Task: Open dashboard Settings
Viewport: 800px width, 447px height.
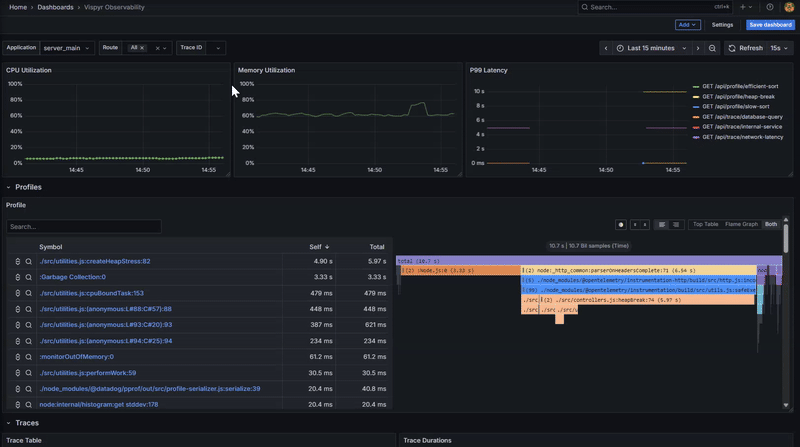Action: point(722,24)
